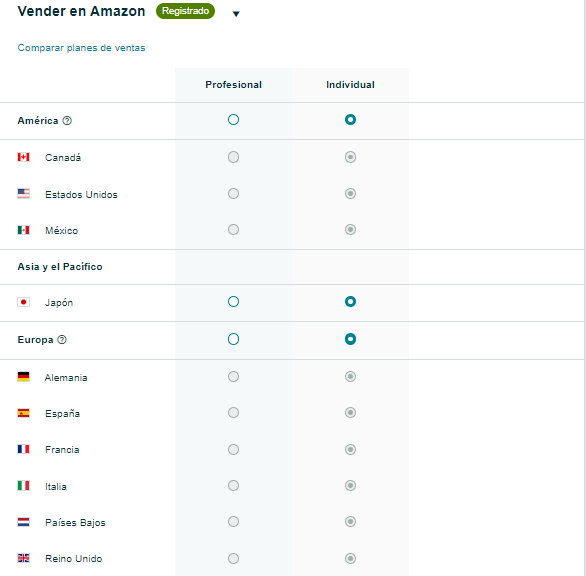
Task: Click the Profesional column header
Action: (234, 85)
